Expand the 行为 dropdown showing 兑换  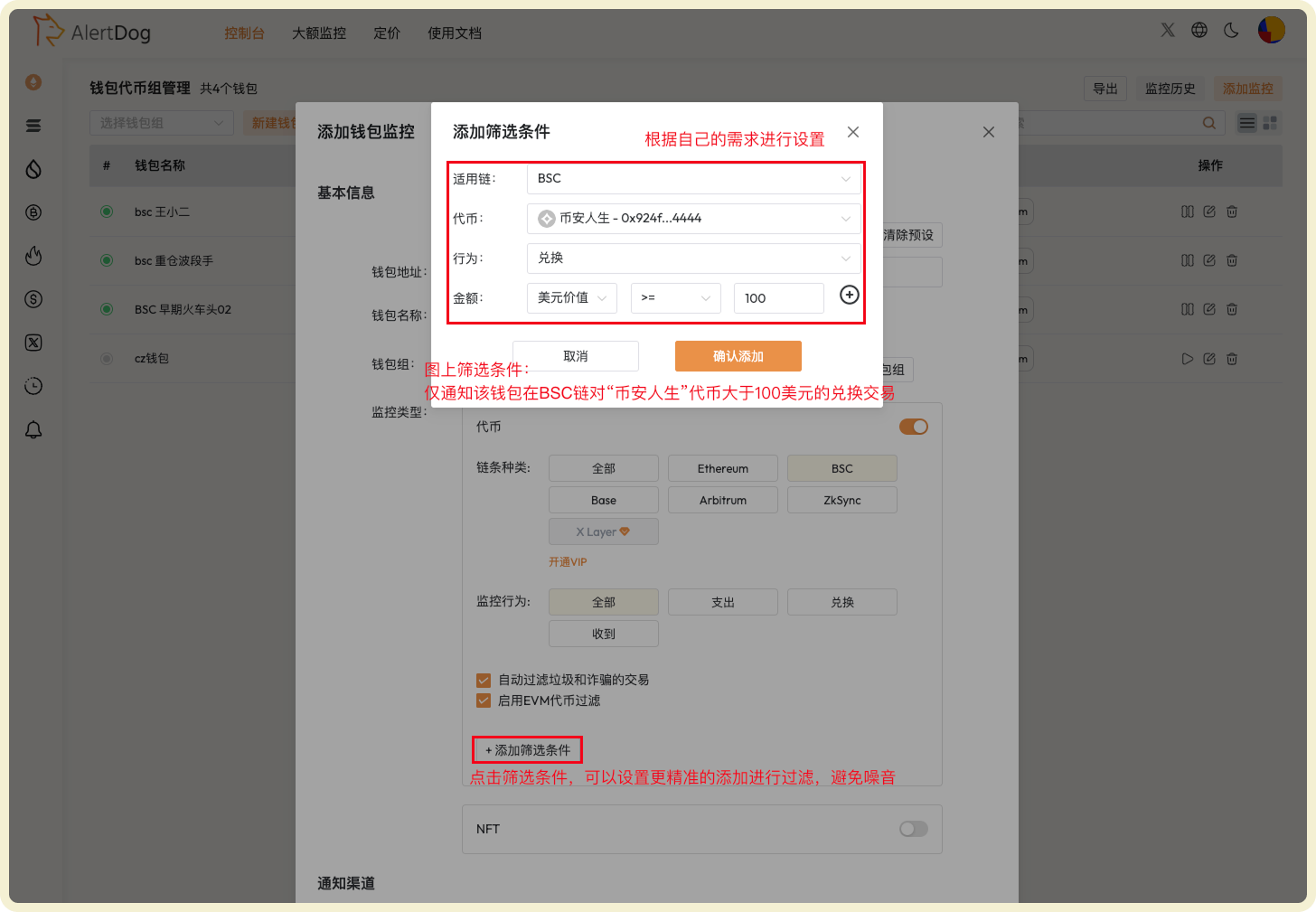click(692, 258)
